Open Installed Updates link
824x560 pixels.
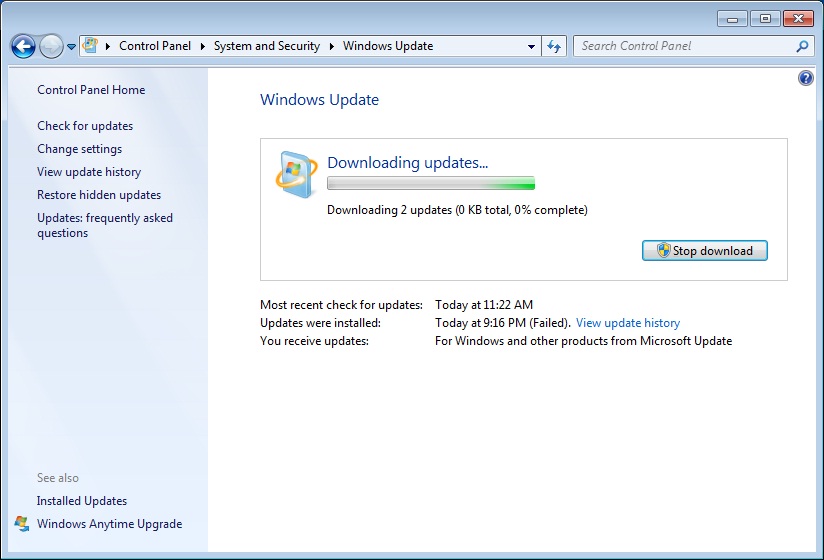pyautogui.click(x=81, y=501)
